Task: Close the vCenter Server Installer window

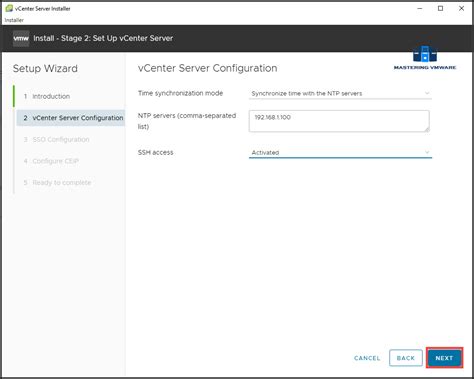Action: click(461, 9)
